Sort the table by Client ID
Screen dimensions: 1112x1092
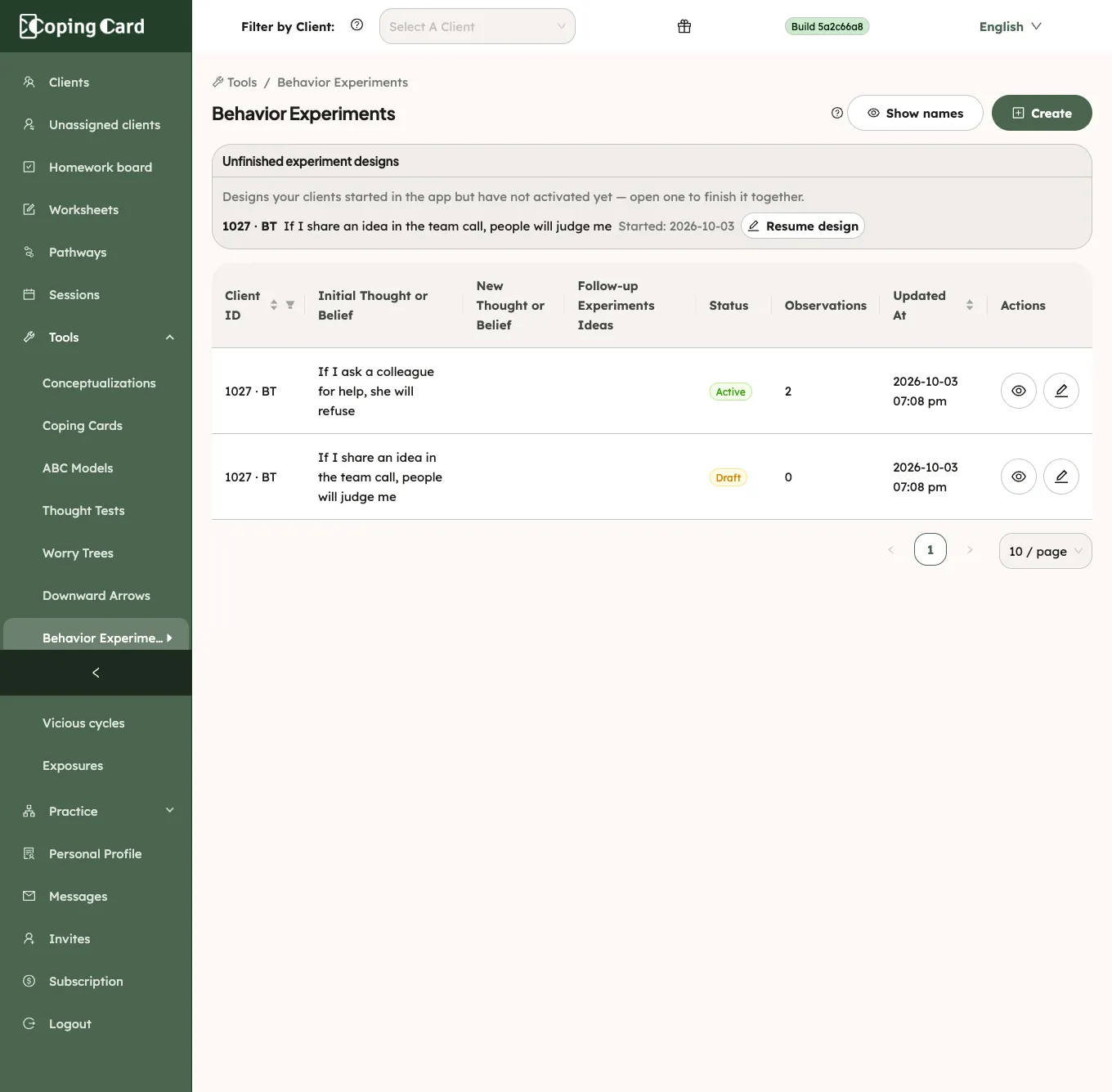tap(274, 305)
